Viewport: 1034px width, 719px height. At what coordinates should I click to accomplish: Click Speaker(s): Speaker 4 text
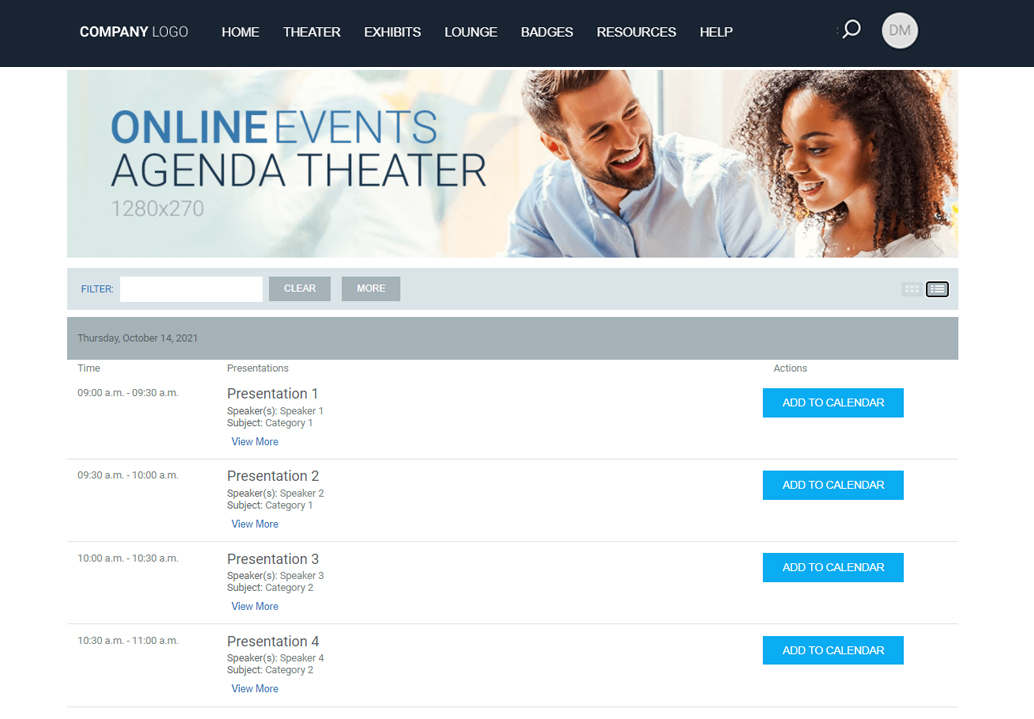pyautogui.click(x=276, y=658)
